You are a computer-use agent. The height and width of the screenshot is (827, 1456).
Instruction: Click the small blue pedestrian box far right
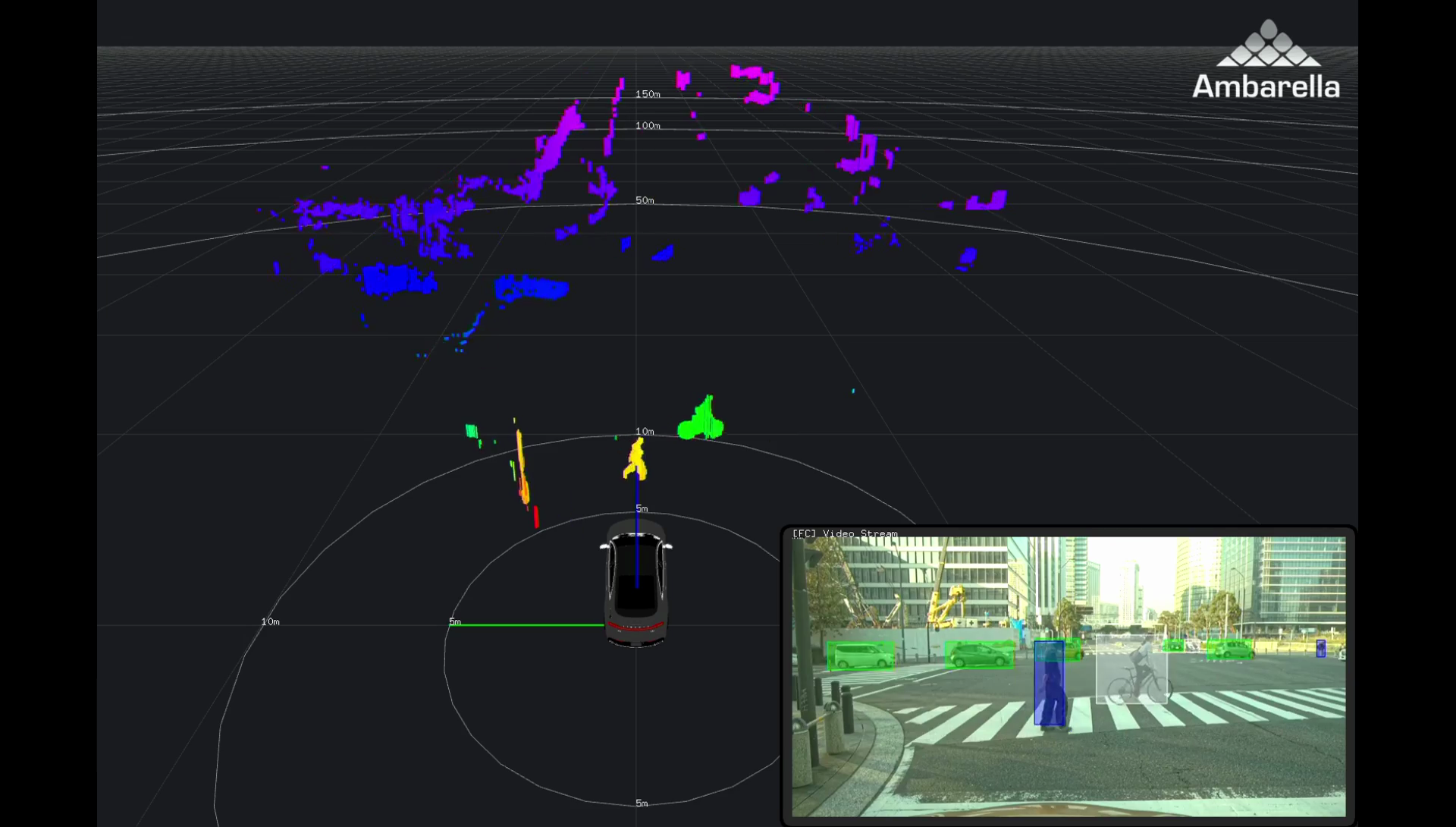(1320, 648)
